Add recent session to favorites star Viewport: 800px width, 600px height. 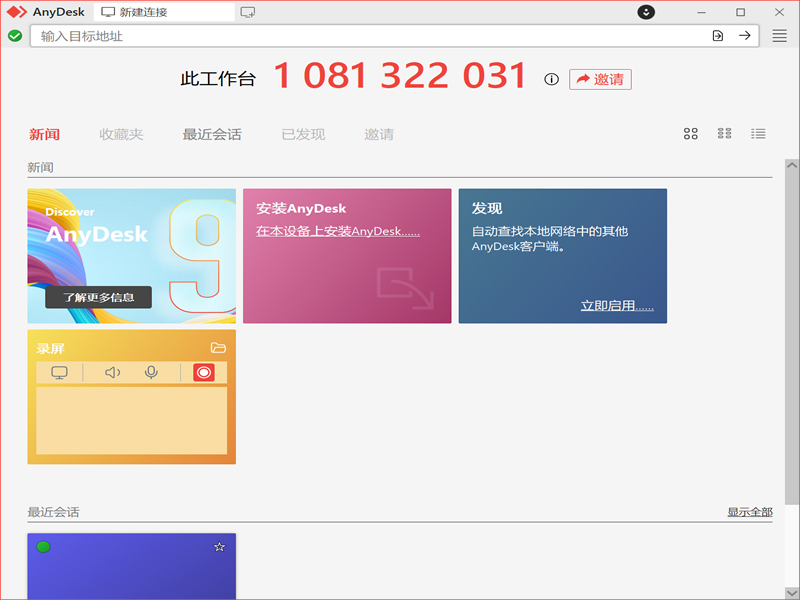coord(219,547)
